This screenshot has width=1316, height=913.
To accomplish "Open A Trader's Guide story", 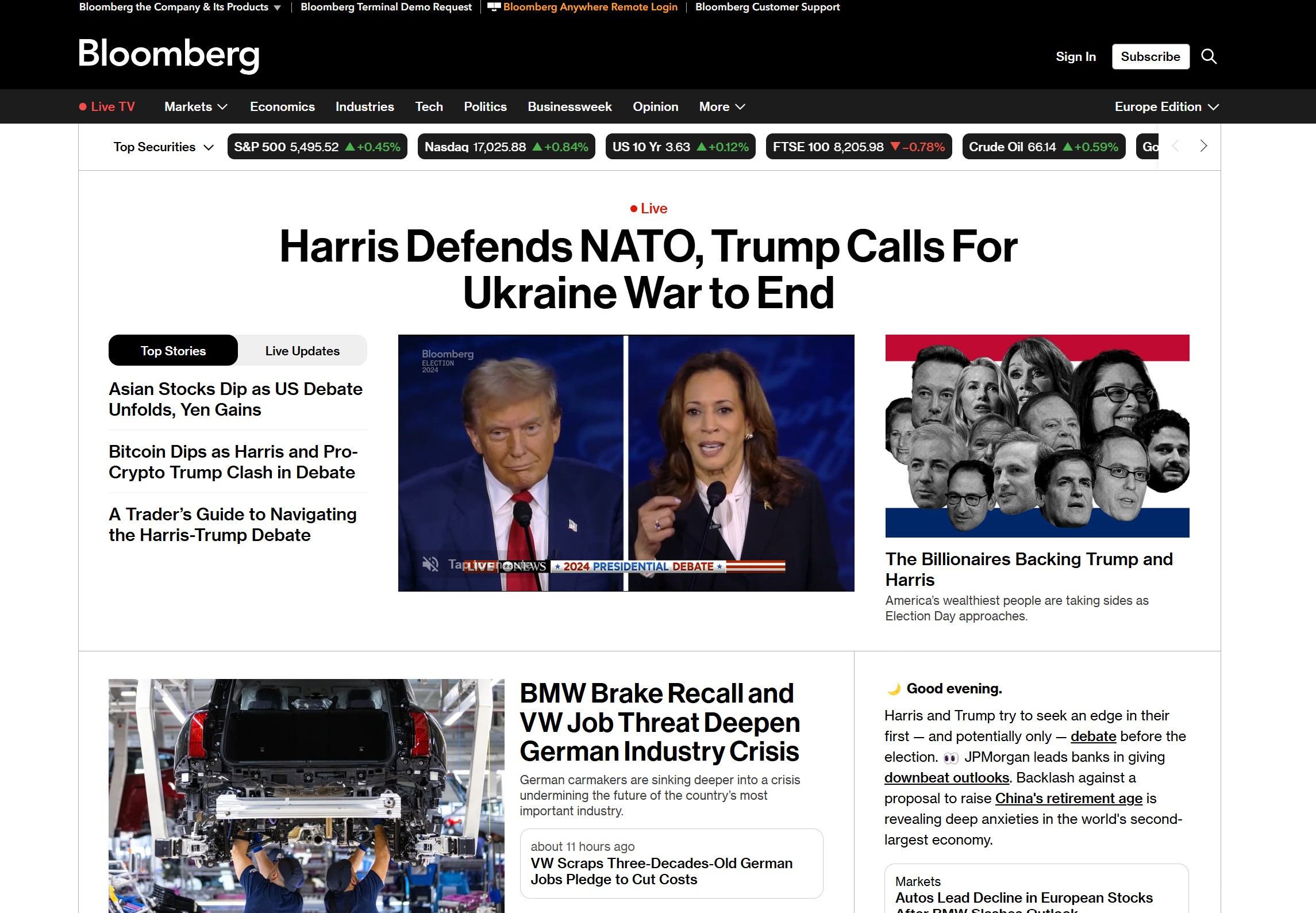I will (x=233, y=524).
